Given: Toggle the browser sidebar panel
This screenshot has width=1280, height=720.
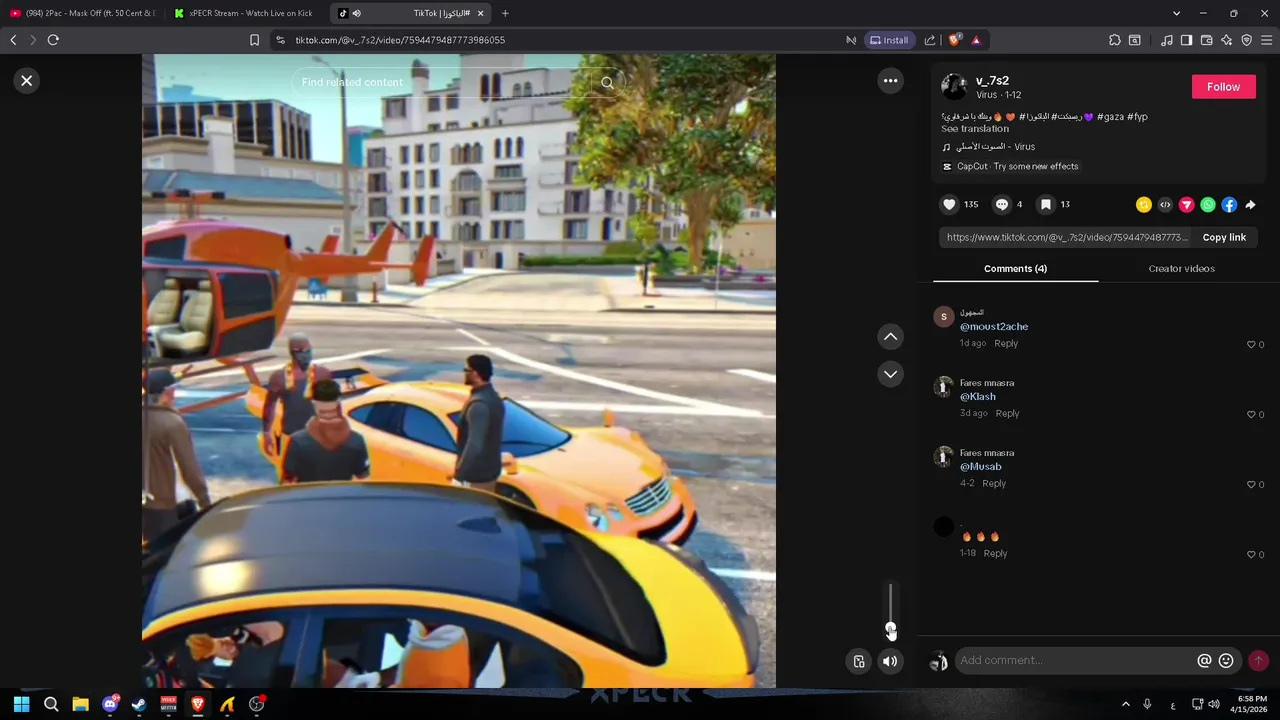Looking at the screenshot, I should point(1186,40).
